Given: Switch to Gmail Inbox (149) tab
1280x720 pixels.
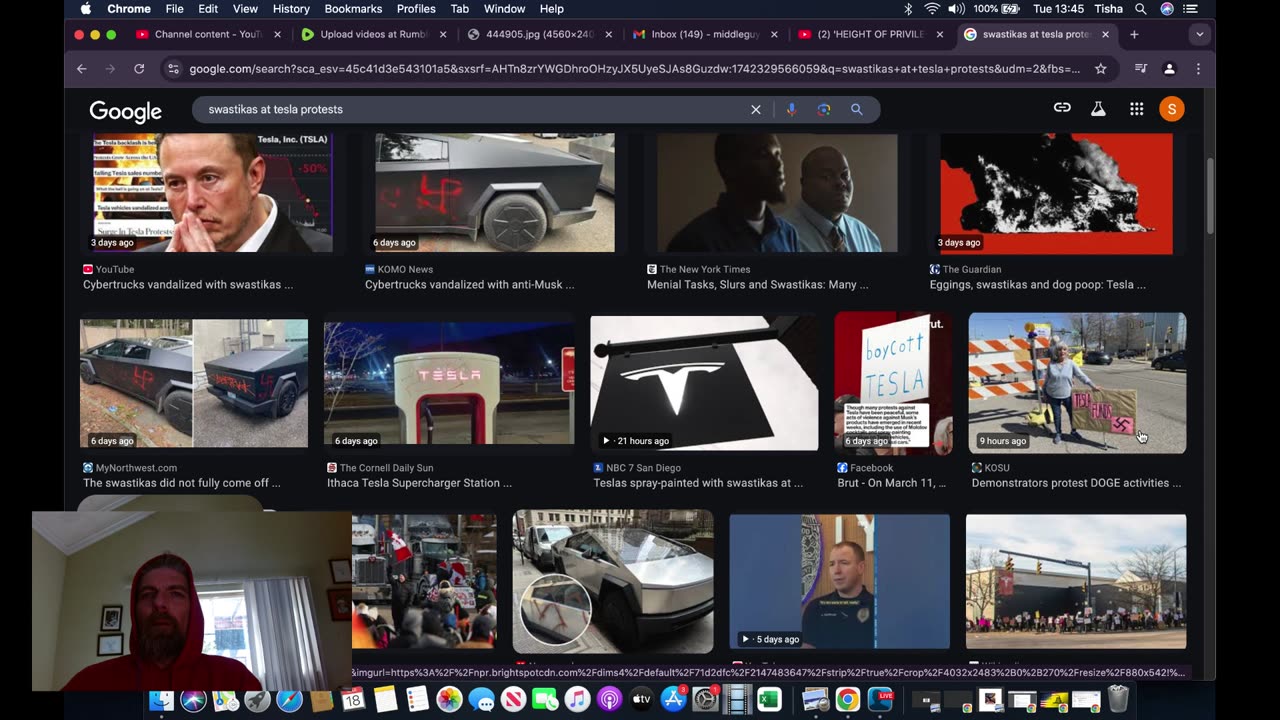Looking at the screenshot, I should point(706,34).
